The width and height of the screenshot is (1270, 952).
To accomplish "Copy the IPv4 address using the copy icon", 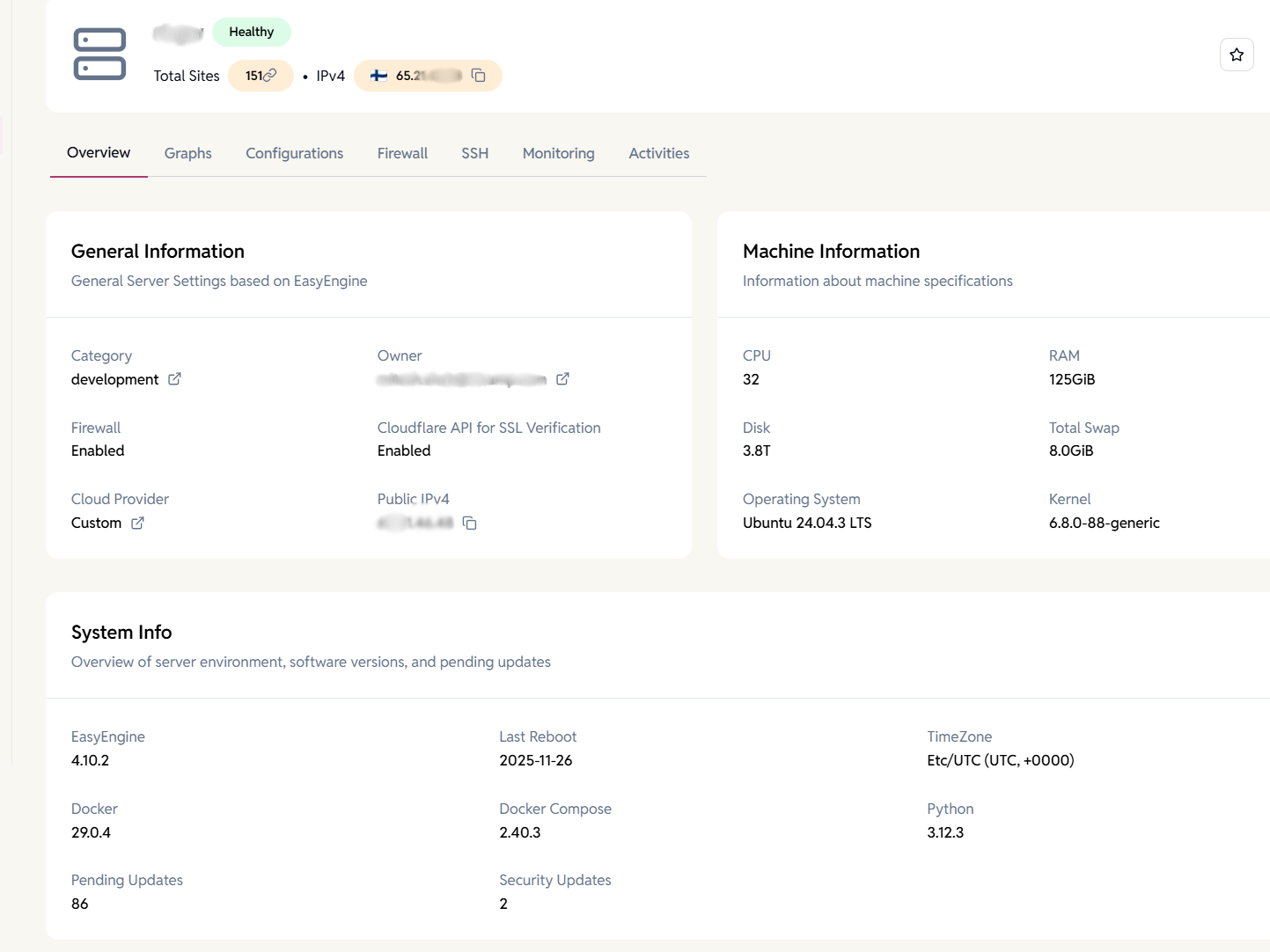I will point(478,76).
